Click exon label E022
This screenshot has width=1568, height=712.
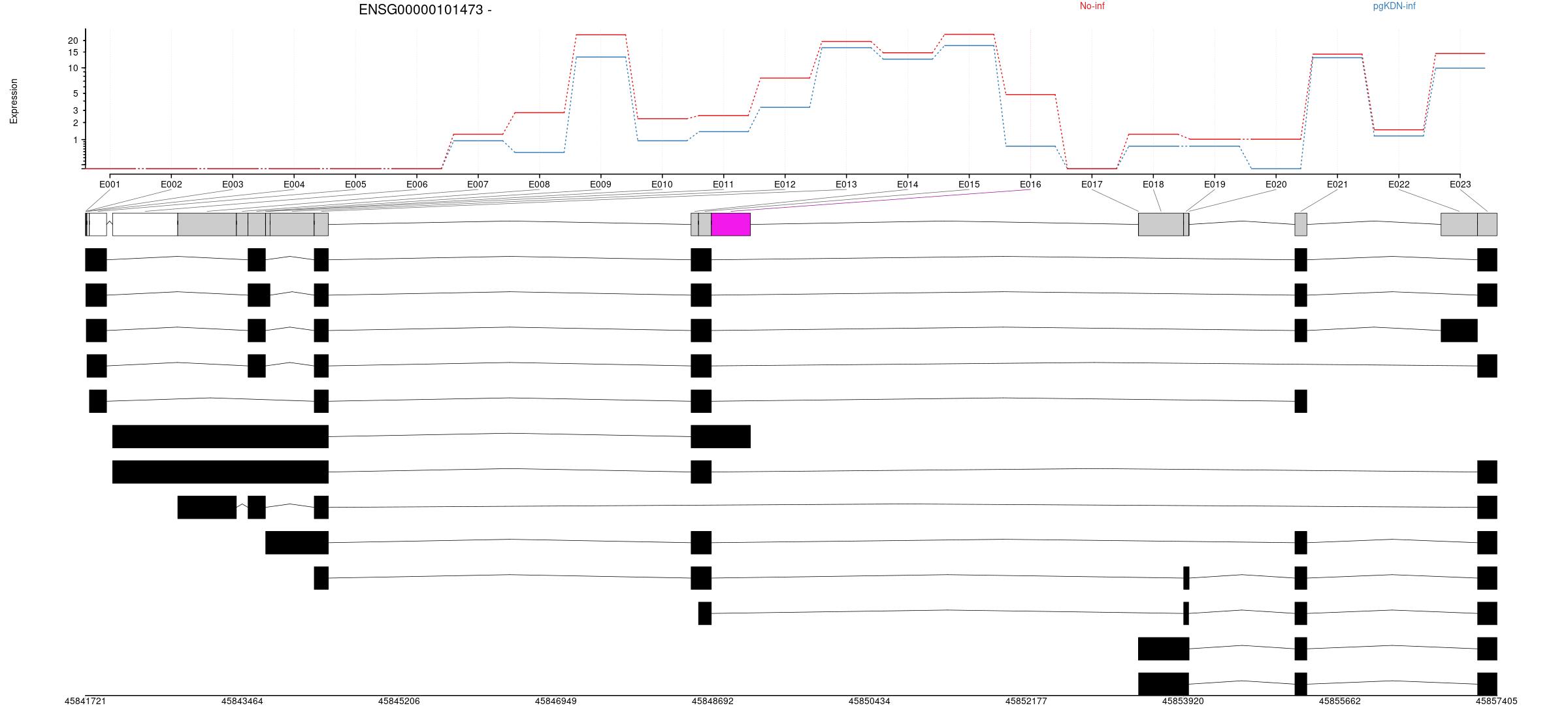point(1399,184)
